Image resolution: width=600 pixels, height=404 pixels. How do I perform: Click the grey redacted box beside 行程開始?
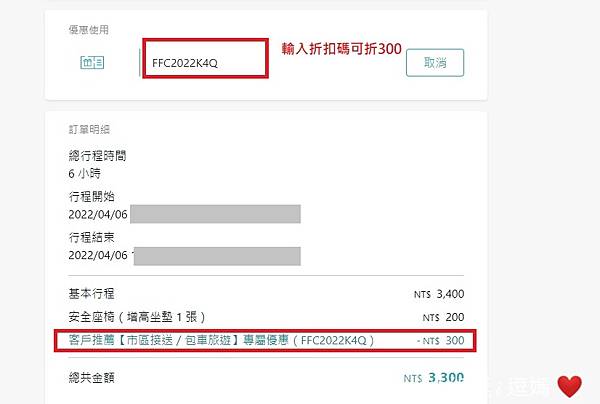click(215, 214)
